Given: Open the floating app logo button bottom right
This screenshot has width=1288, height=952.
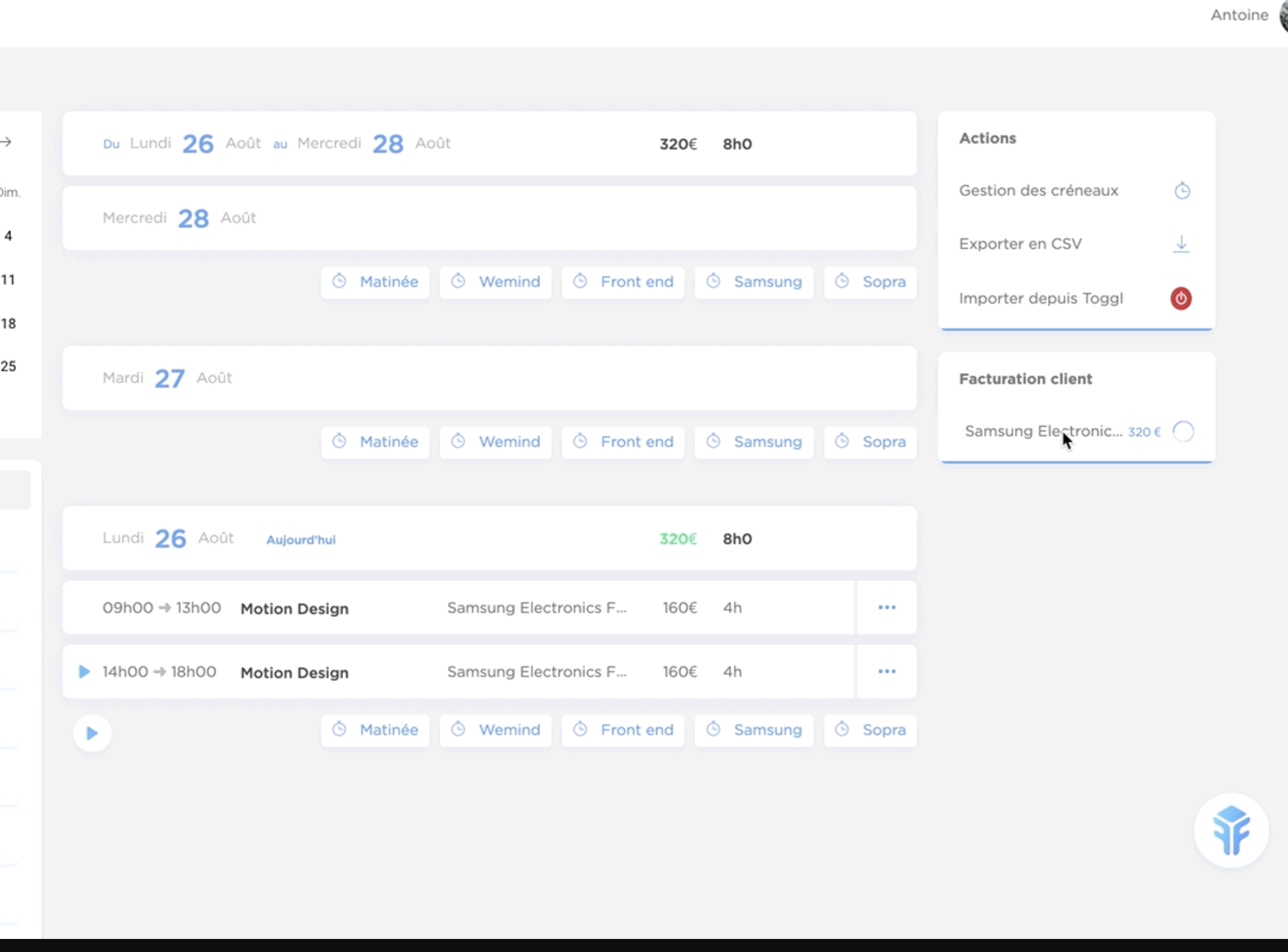Looking at the screenshot, I should click(x=1231, y=831).
